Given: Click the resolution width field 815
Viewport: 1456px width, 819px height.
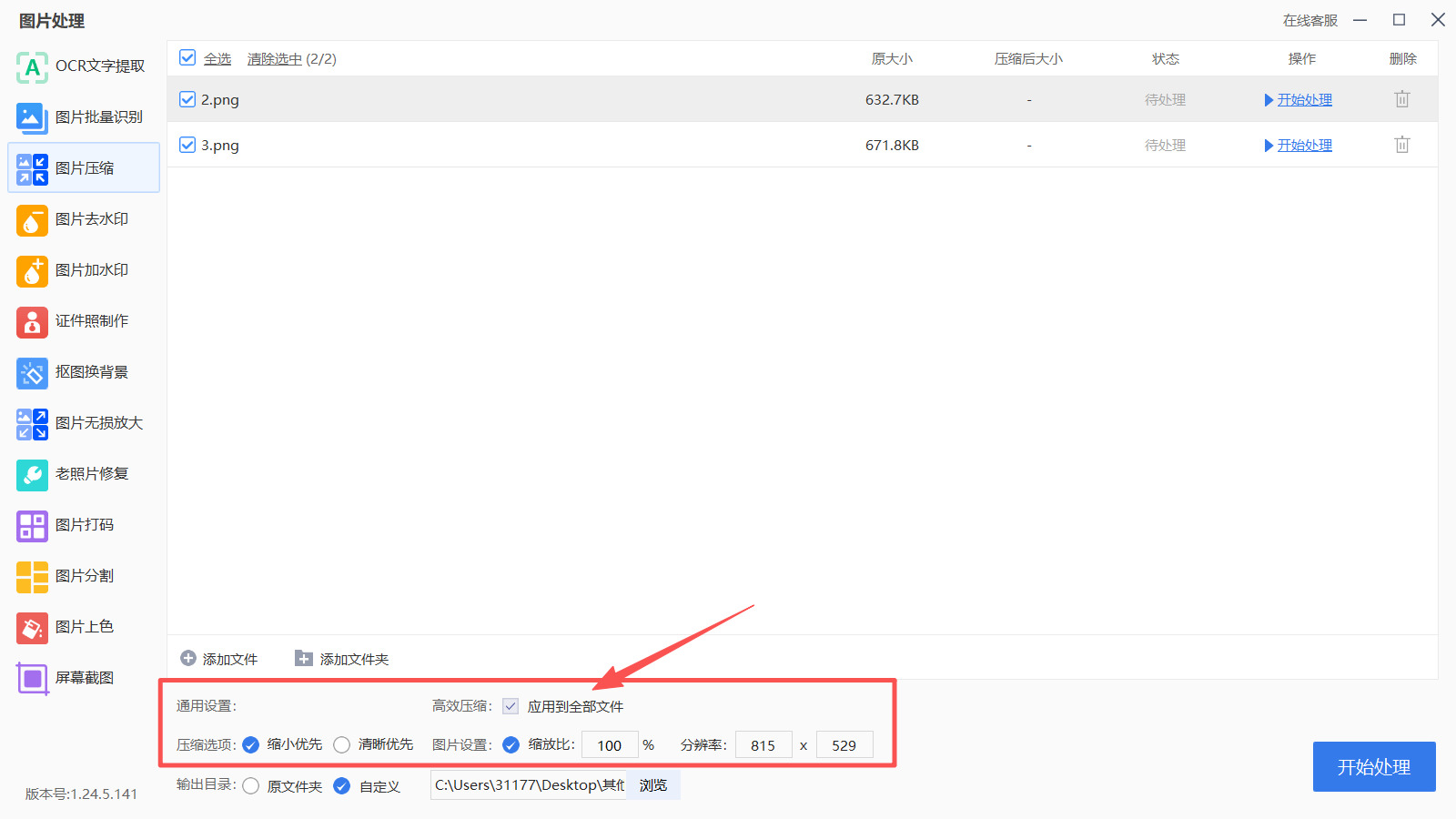Looking at the screenshot, I should tap(763, 745).
